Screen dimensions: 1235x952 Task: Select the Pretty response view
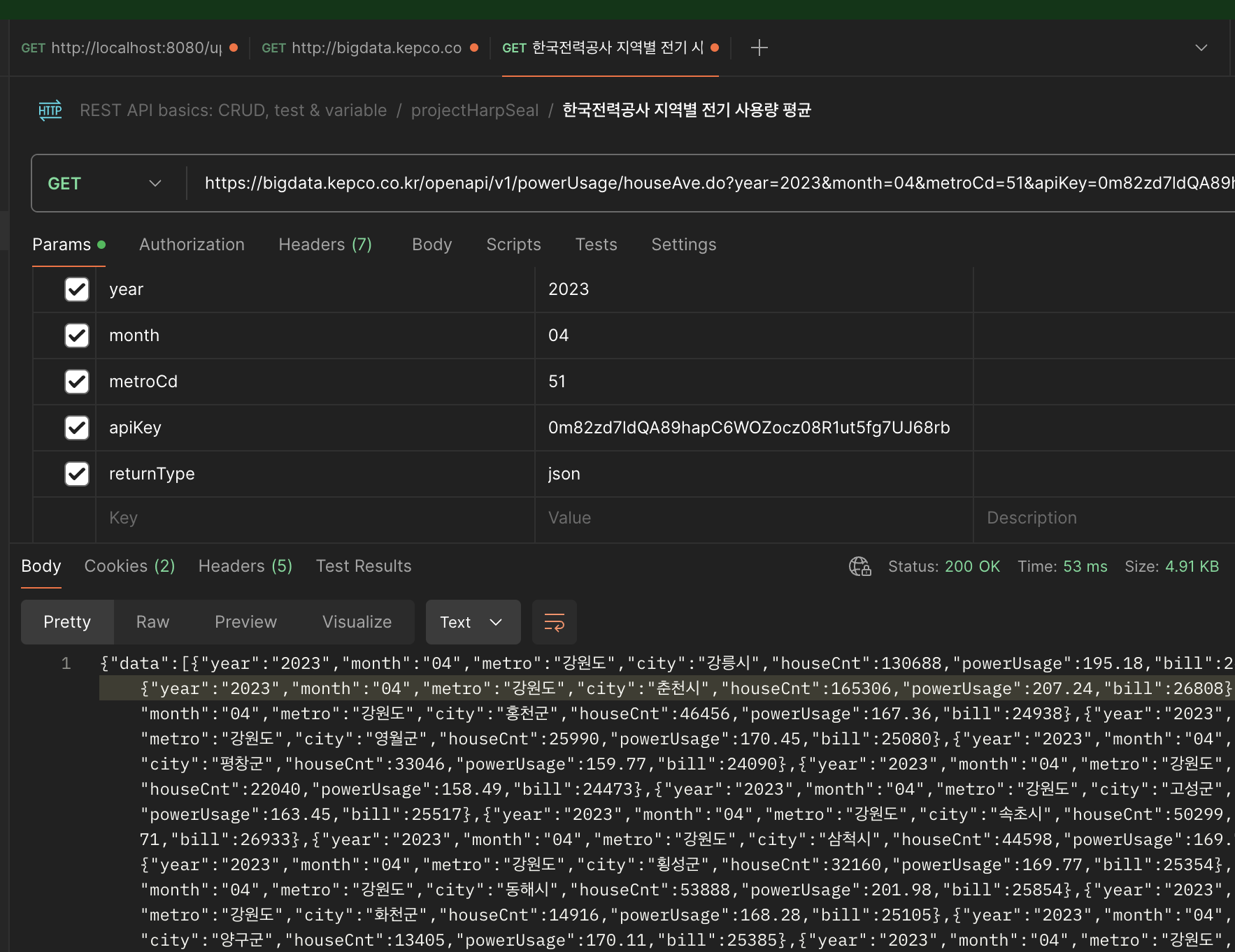(67, 622)
